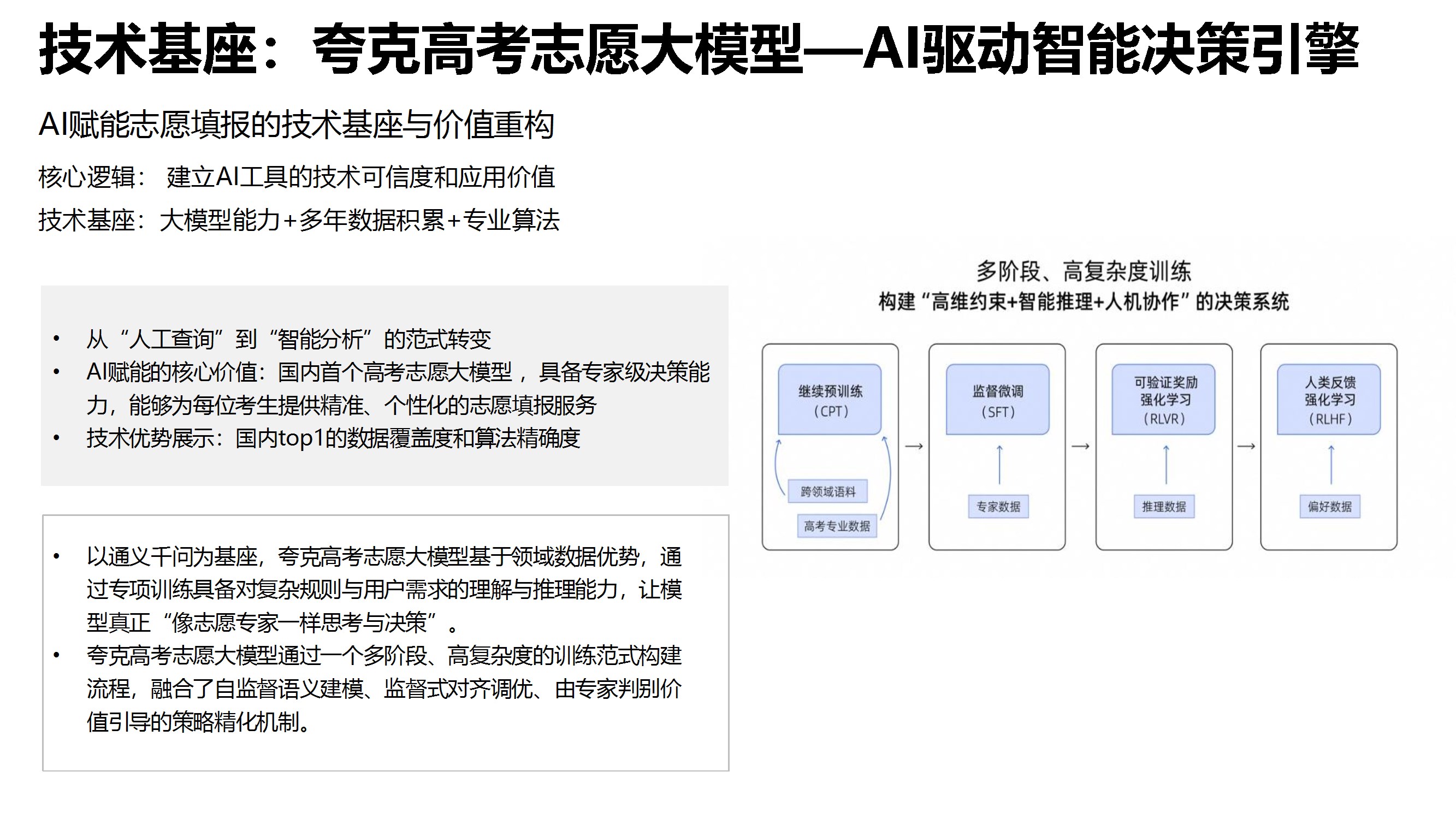Image resolution: width=1456 pixels, height=819 pixels.
Task: Click the 跨领域语料 data label
Action: [x=827, y=492]
